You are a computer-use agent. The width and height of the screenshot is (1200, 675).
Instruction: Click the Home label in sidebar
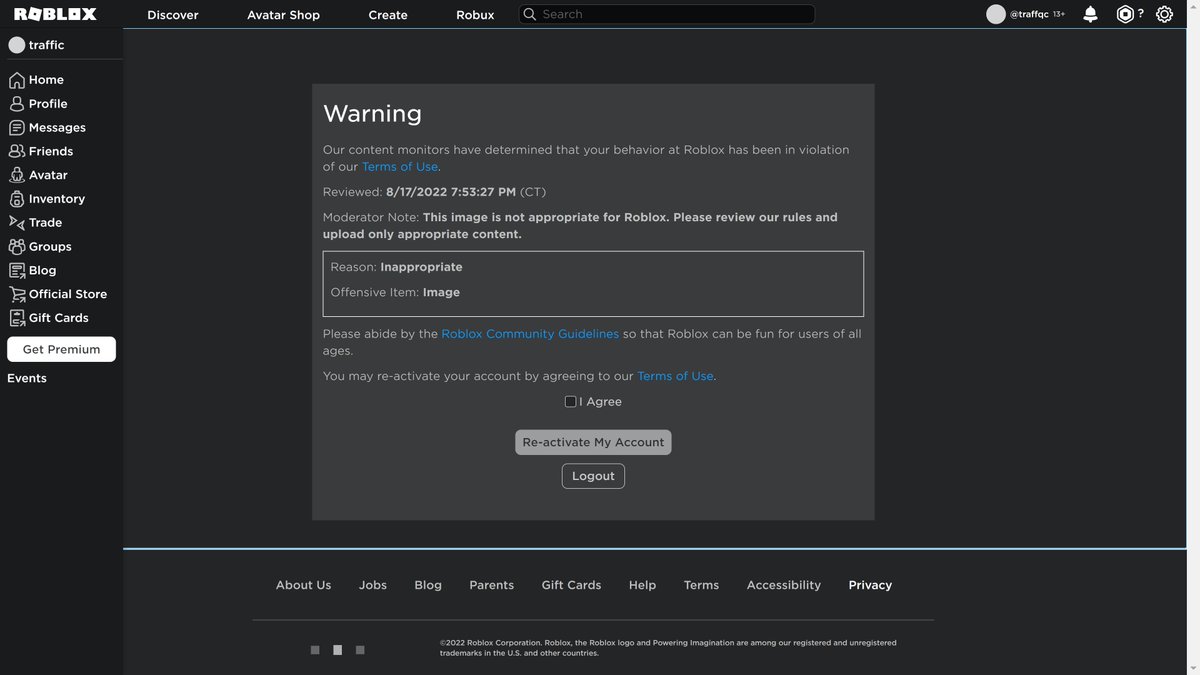pos(46,80)
